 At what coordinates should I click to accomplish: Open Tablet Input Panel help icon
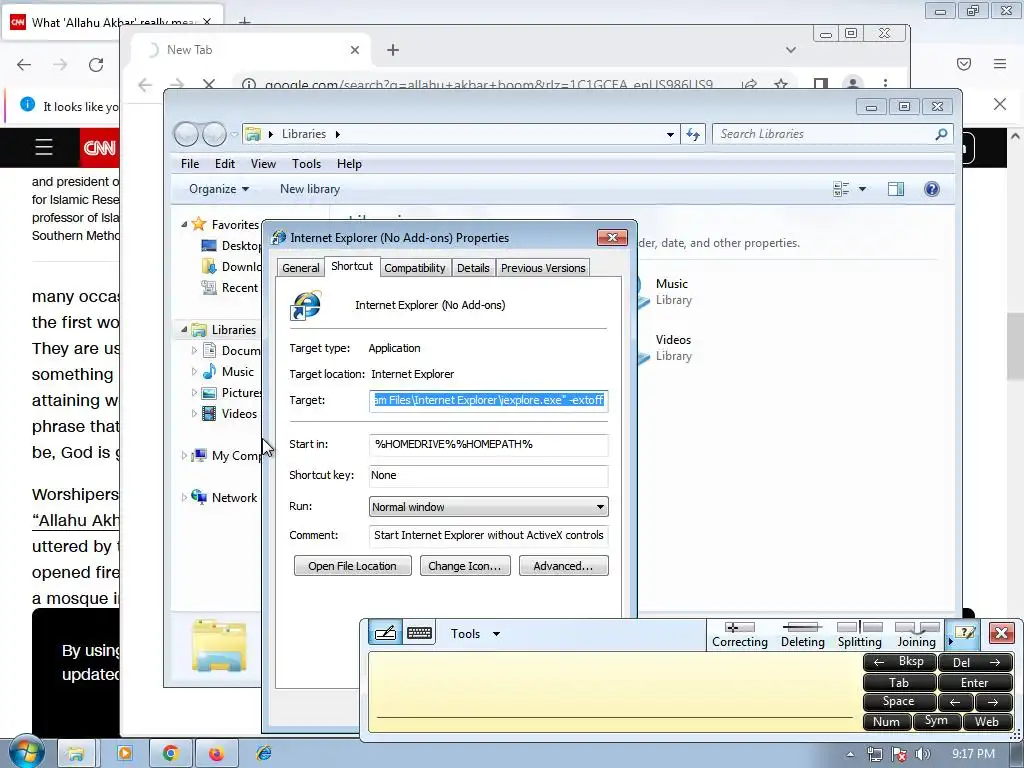coord(965,633)
